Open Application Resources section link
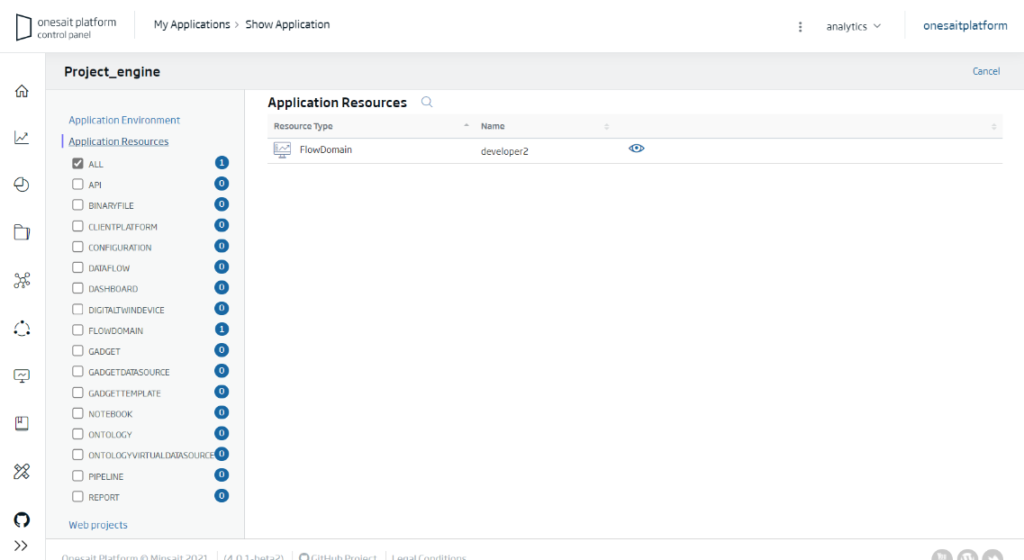This screenshot has width=1024, height=560. point(118,141)
